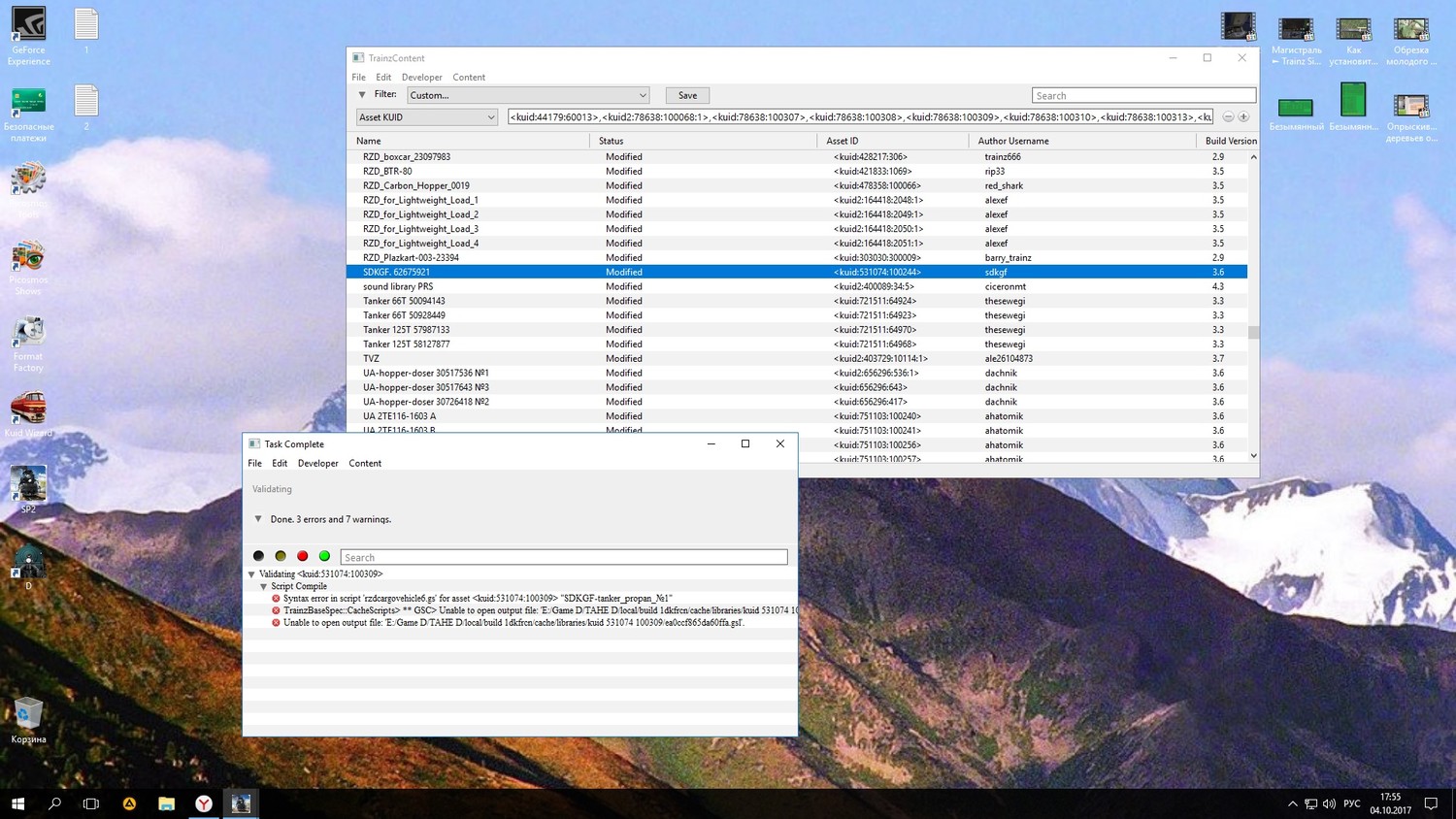Launch the Kuid Wizard desktop shortcut
Screen dimensions: 1456x819
click(x=28, y=414)
